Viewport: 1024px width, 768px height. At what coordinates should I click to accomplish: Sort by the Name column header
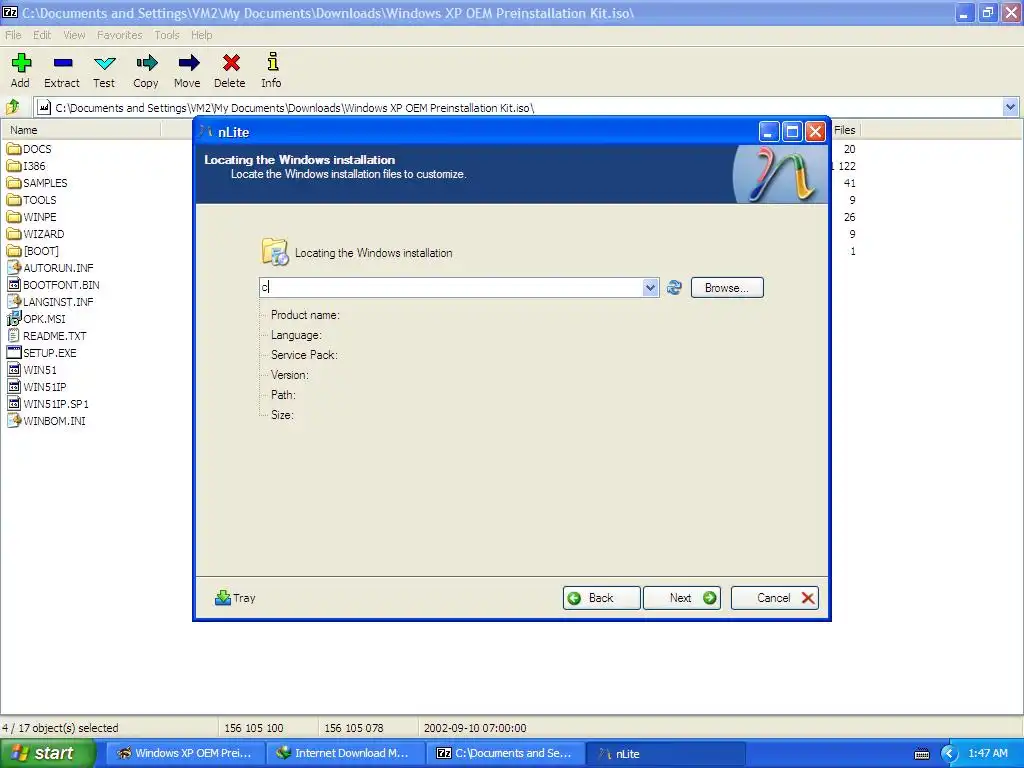(82, 130)
